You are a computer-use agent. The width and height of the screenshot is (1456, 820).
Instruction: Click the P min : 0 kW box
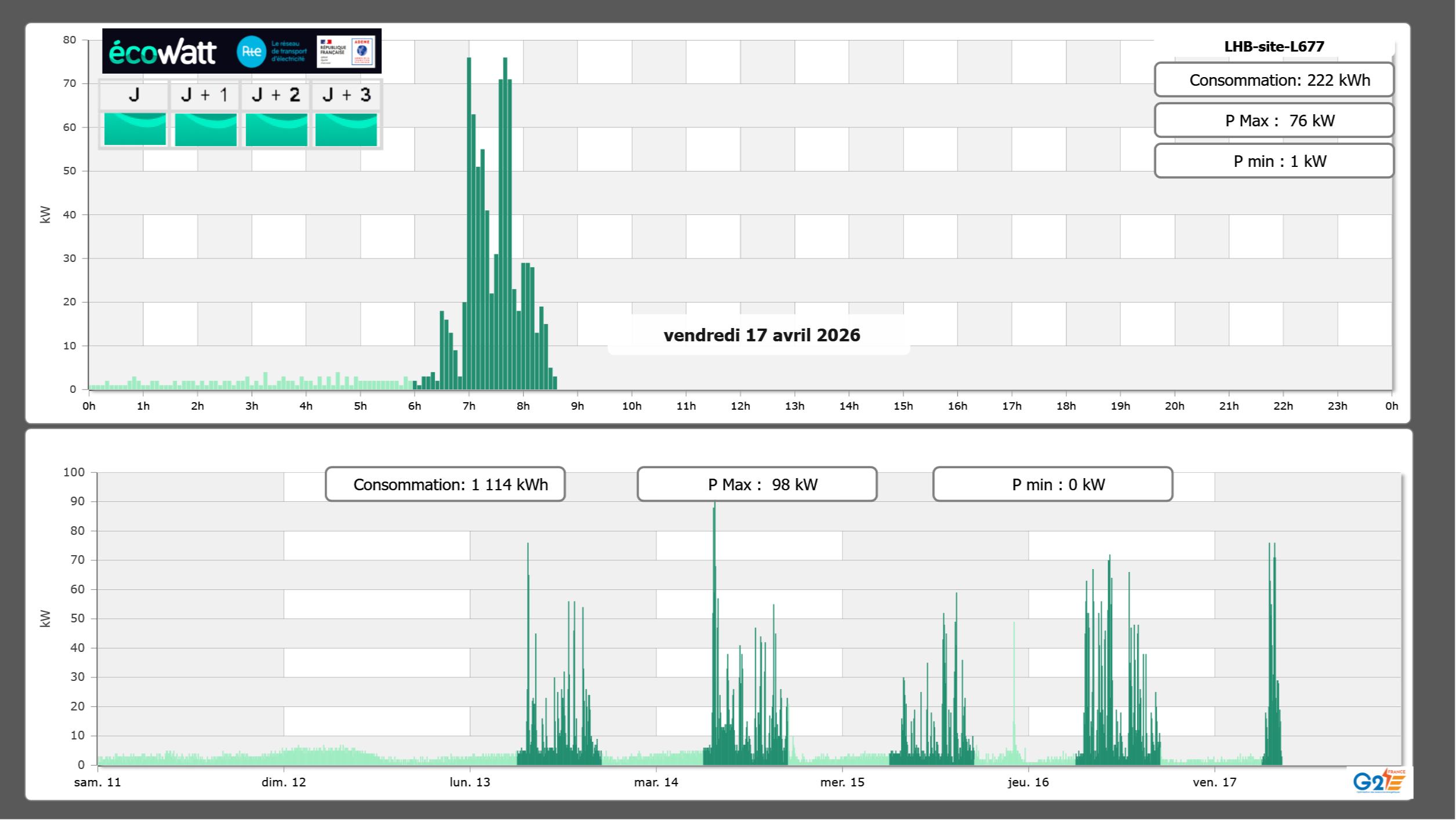[1052, 484]
